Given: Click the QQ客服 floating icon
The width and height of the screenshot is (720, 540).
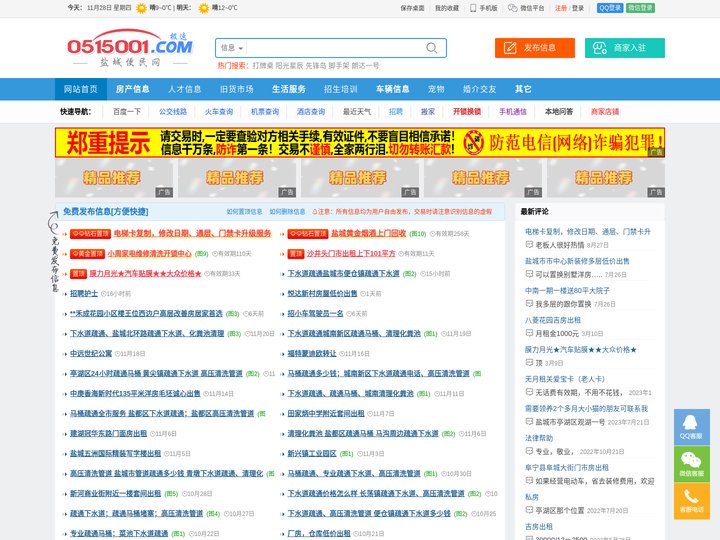Looking at the screenshot, I should click(692, 427).
